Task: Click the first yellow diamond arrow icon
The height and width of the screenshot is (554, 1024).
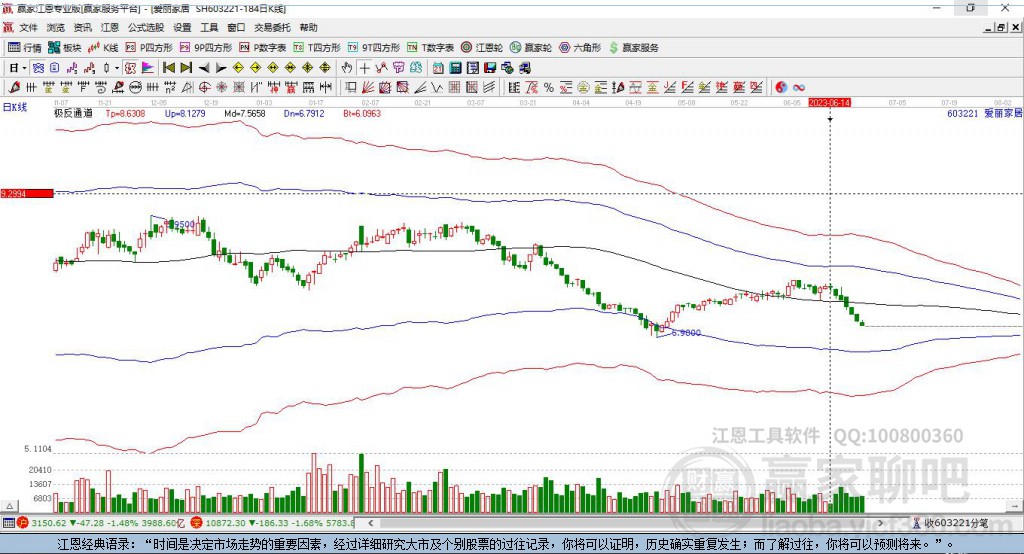Action: [238, 68]
